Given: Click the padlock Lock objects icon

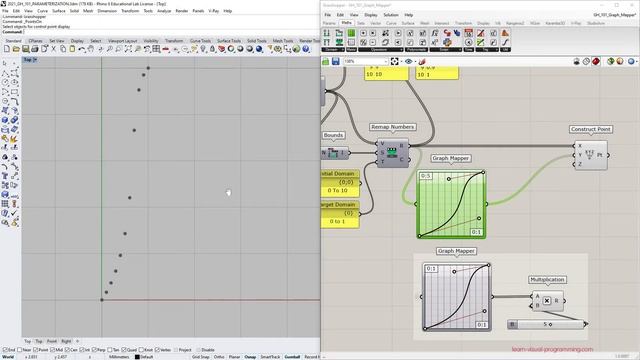Looking at the screenshot, I should 212,49.
